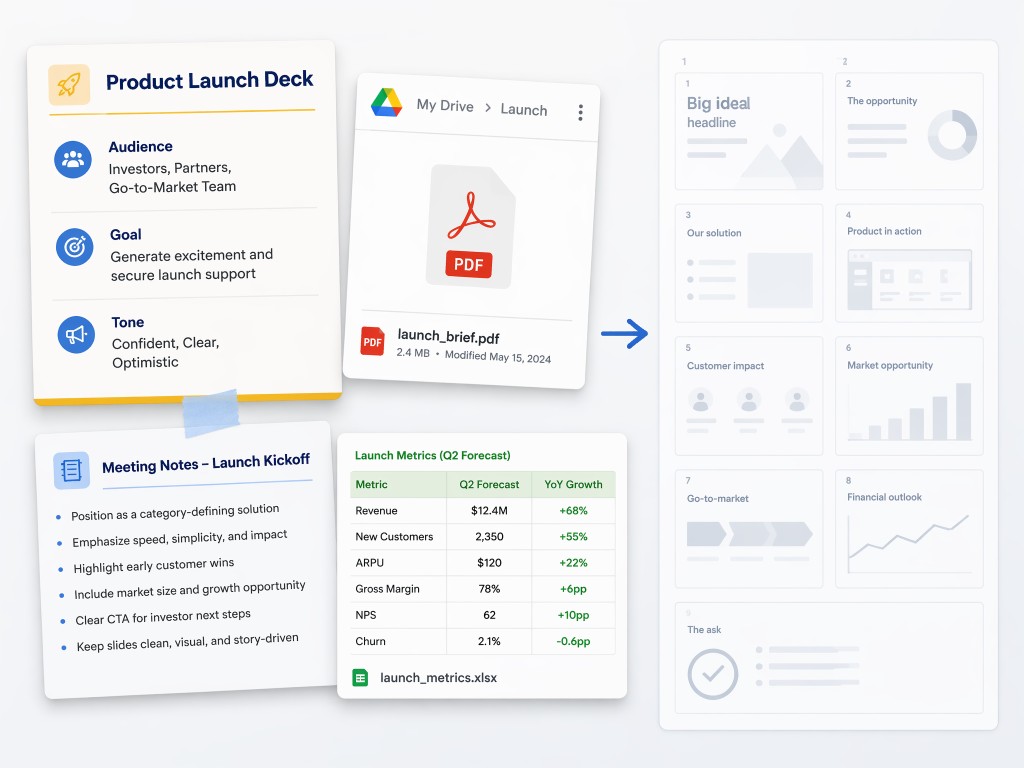Screen dimensions: 1024x768
Task: Select note 'Emphasize speed, simplicity, and impact'
Action: [x=180, y=538]
